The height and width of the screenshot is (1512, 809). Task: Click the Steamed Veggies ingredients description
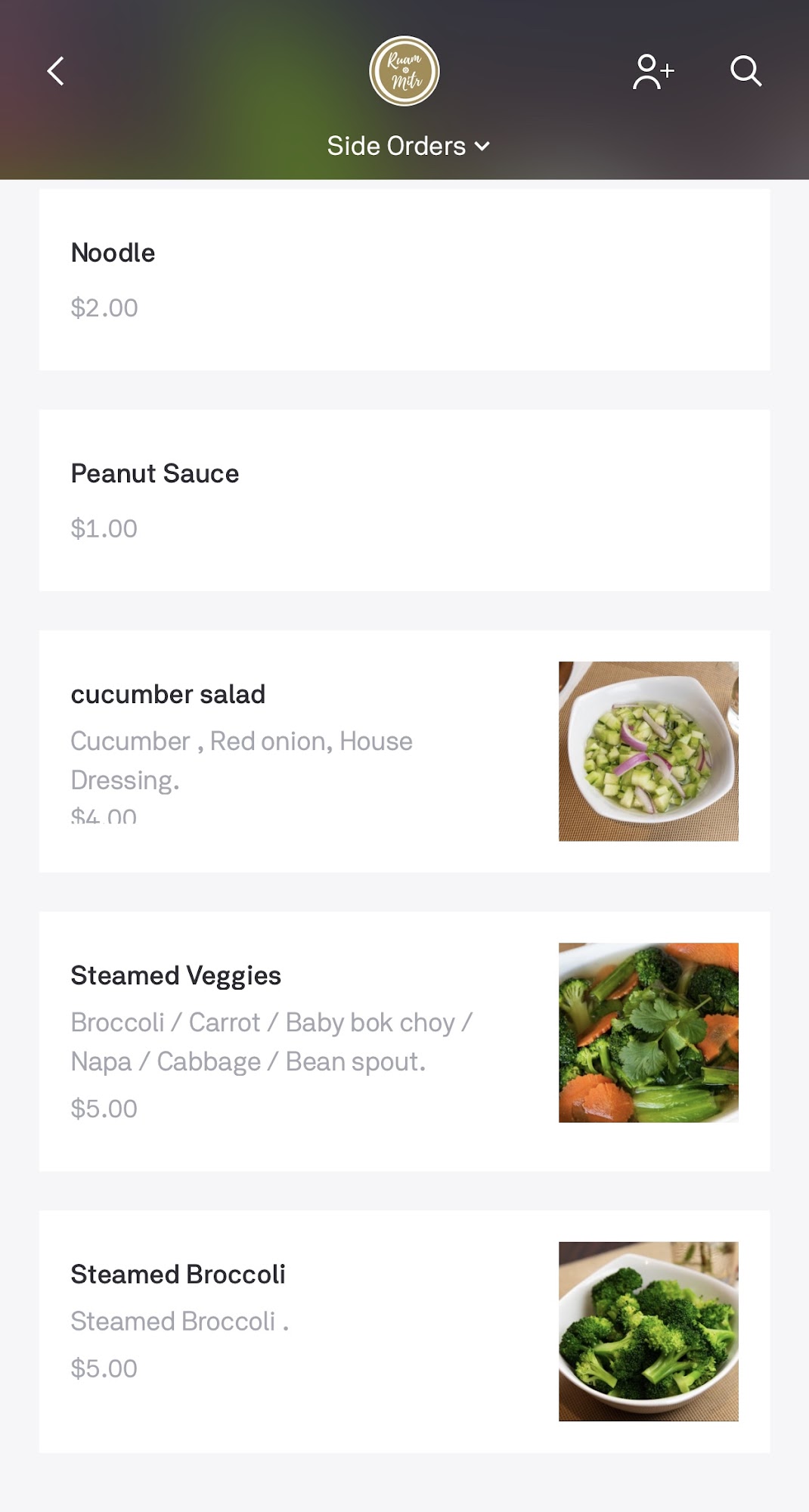click(271, 1042)
